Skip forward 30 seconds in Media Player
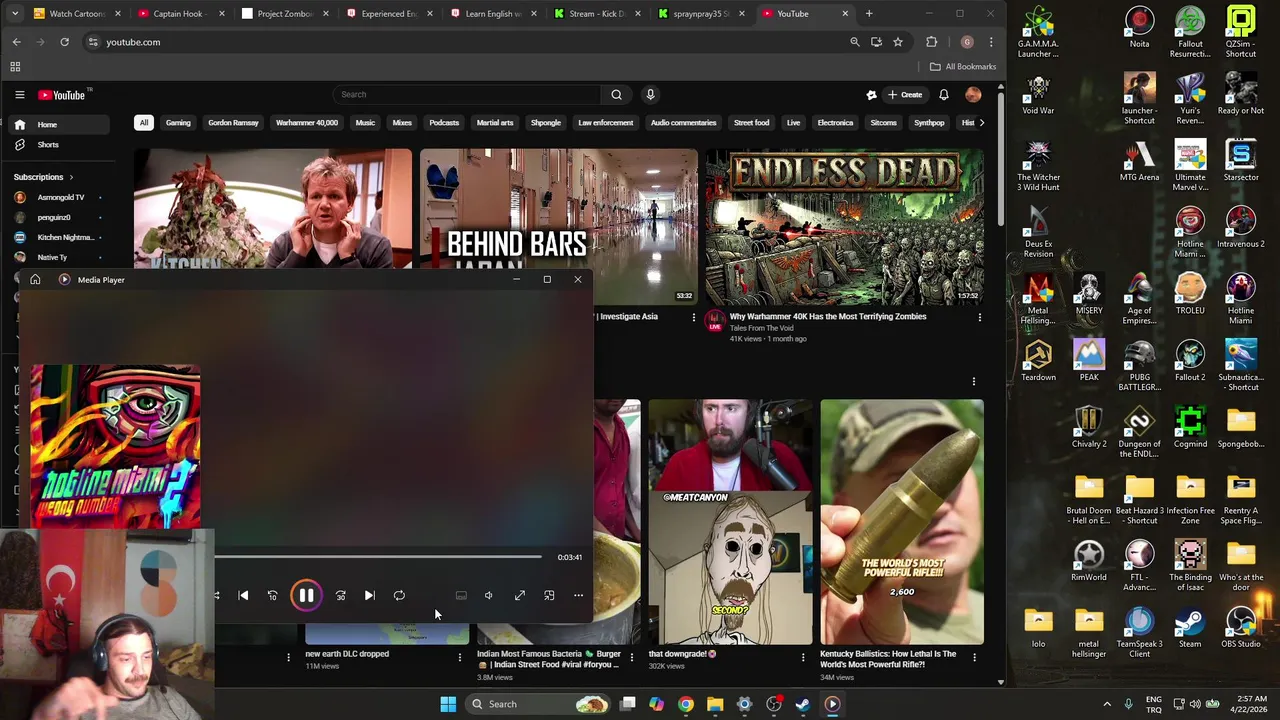Image resolution: width=1280 pixels, height=720 pixels. [x=340, y=595]
